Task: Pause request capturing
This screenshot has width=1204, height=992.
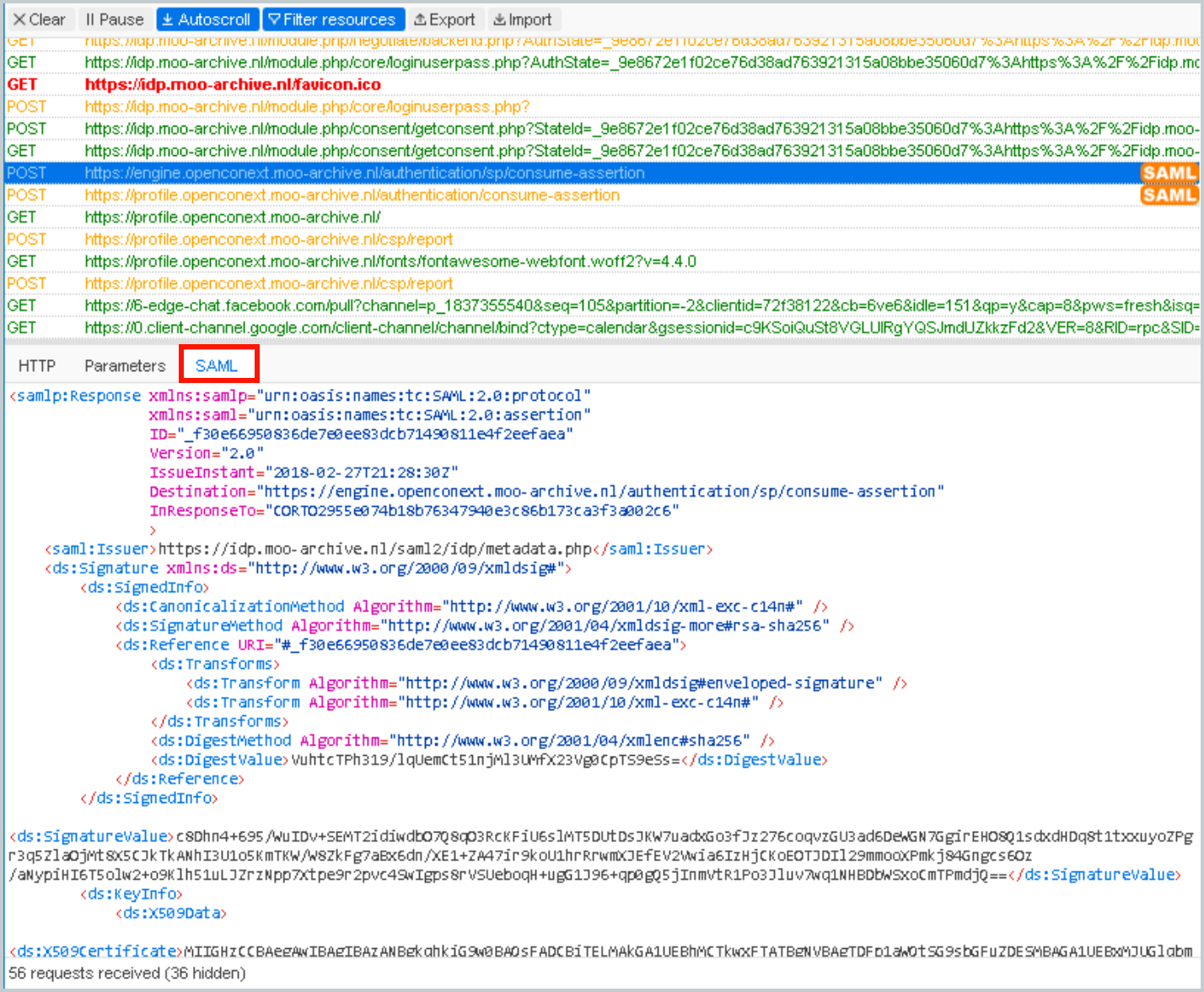Action: [x=115, y=19]
